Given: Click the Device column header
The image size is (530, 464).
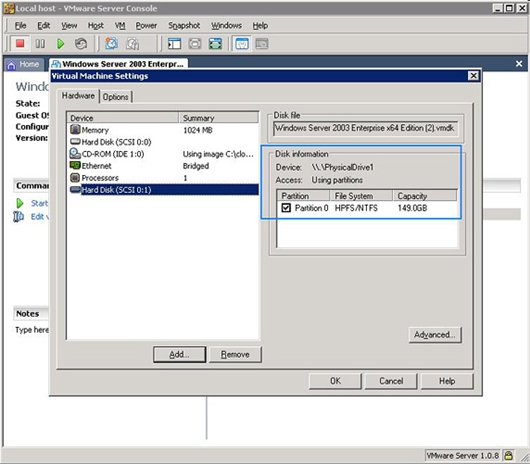Looking at the screenshot, I should [123, 118].
